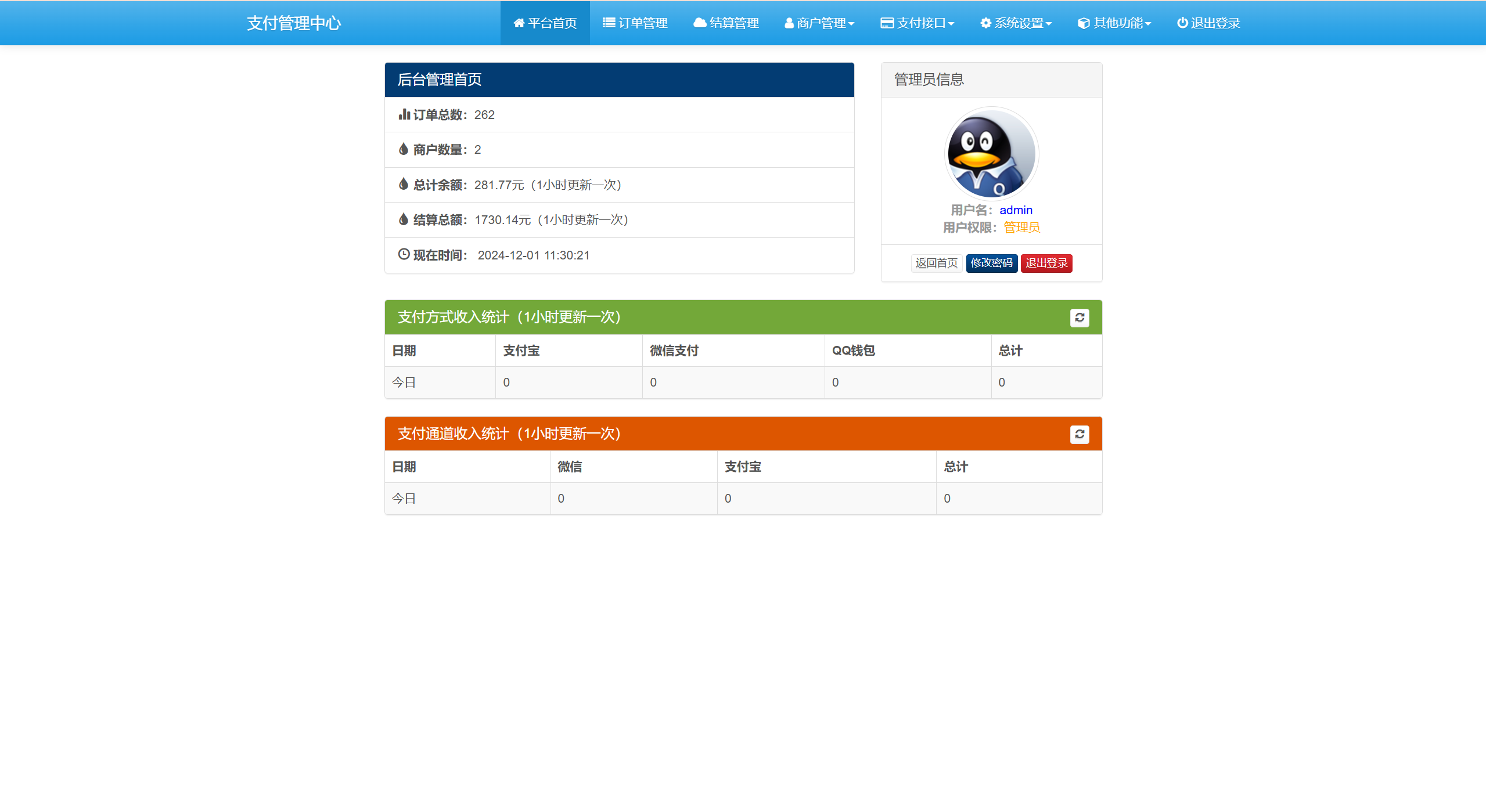Click the cloud icon beside 结算管理
This screenshot has height=812, width=1486.
coord(700,23)
